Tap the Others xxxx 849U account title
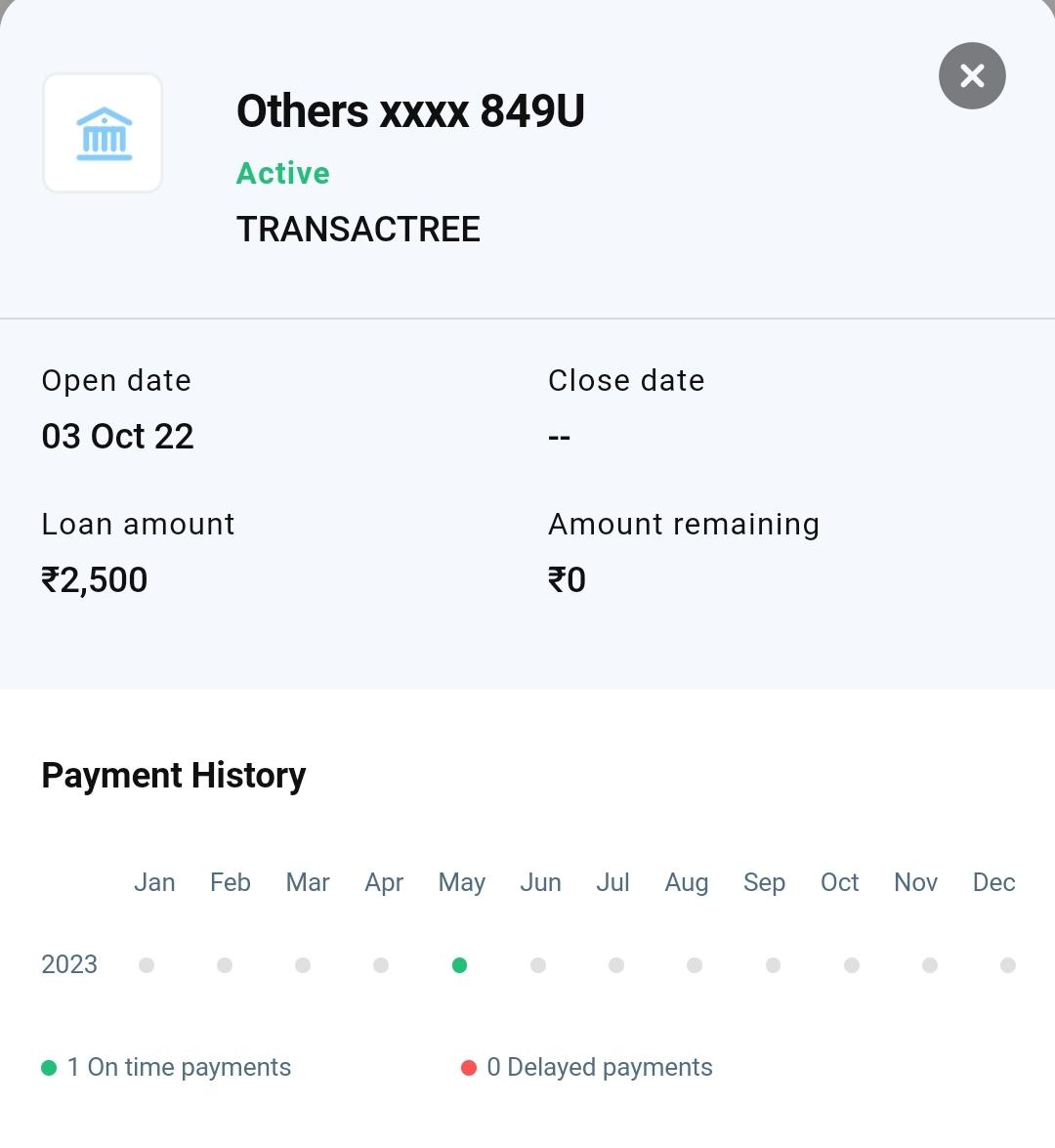This screenshot has height=1148, width=1055. point(410,111)
